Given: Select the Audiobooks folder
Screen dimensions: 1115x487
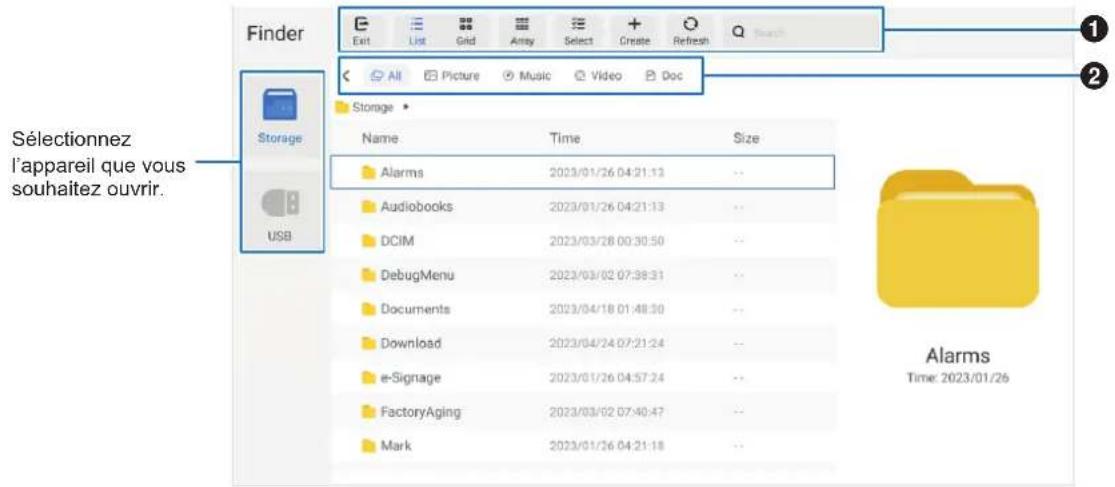Looking at the screenshot, I should coord(582,206).
